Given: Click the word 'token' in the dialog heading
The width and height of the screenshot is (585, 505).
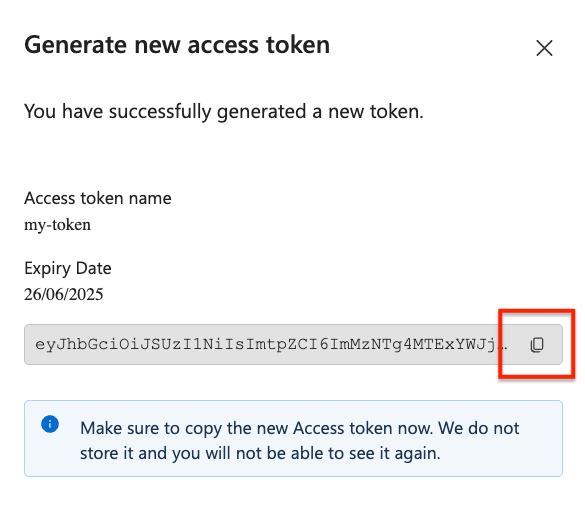Looking at the screenshot, I should (x=298, y=46).
